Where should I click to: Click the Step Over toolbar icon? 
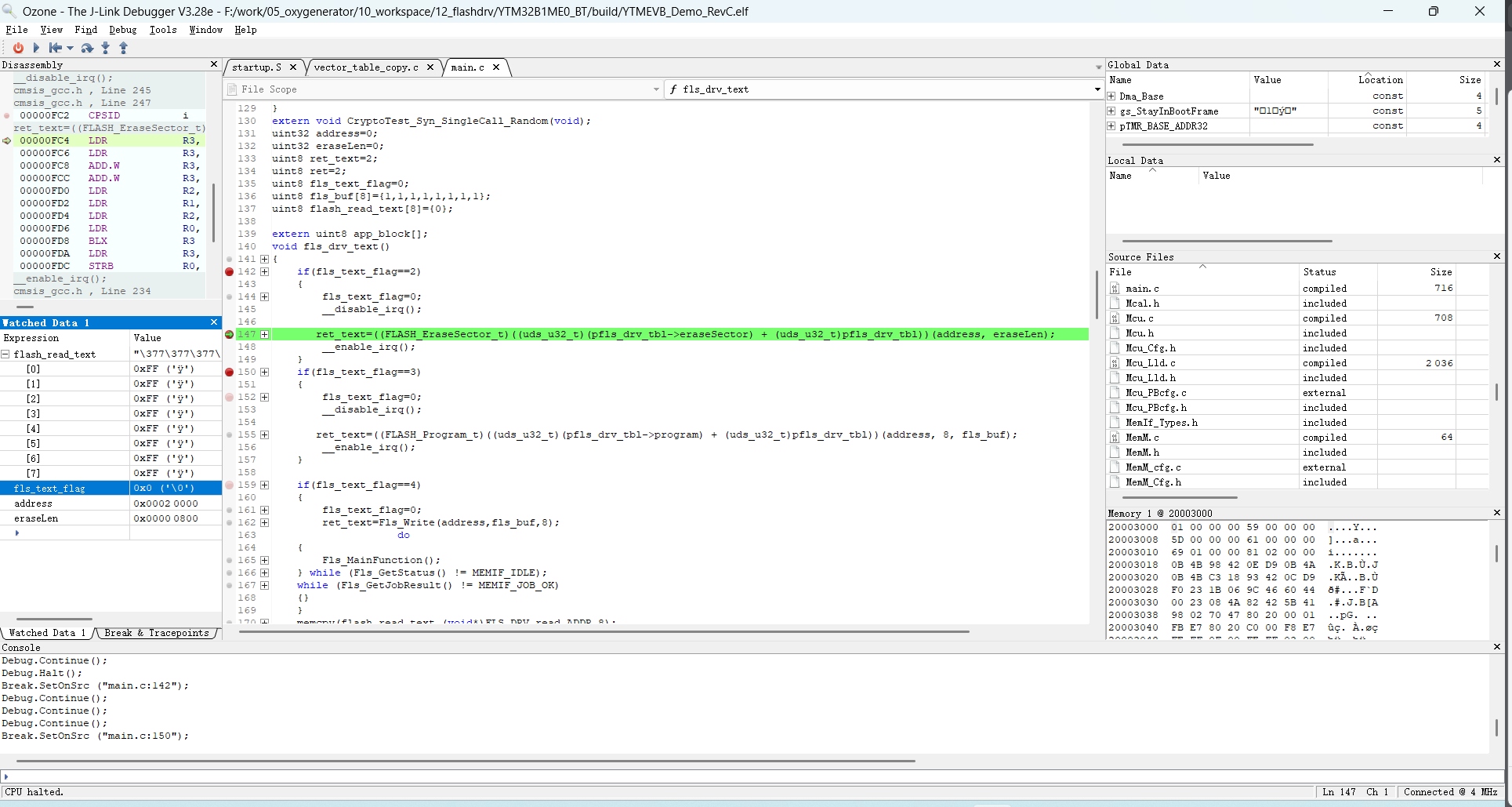click(x=87, y=48)
